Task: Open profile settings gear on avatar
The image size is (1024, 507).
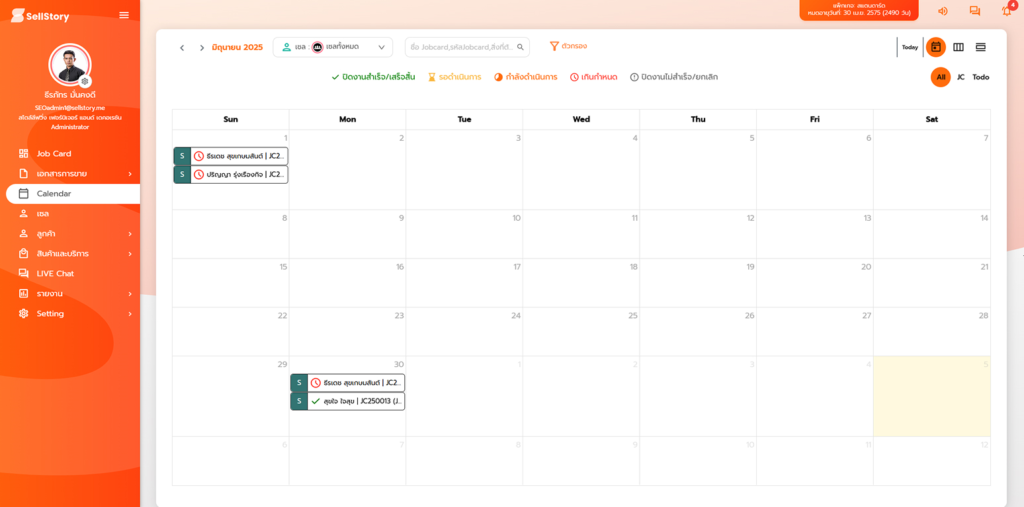Action: tap(85, 81)
